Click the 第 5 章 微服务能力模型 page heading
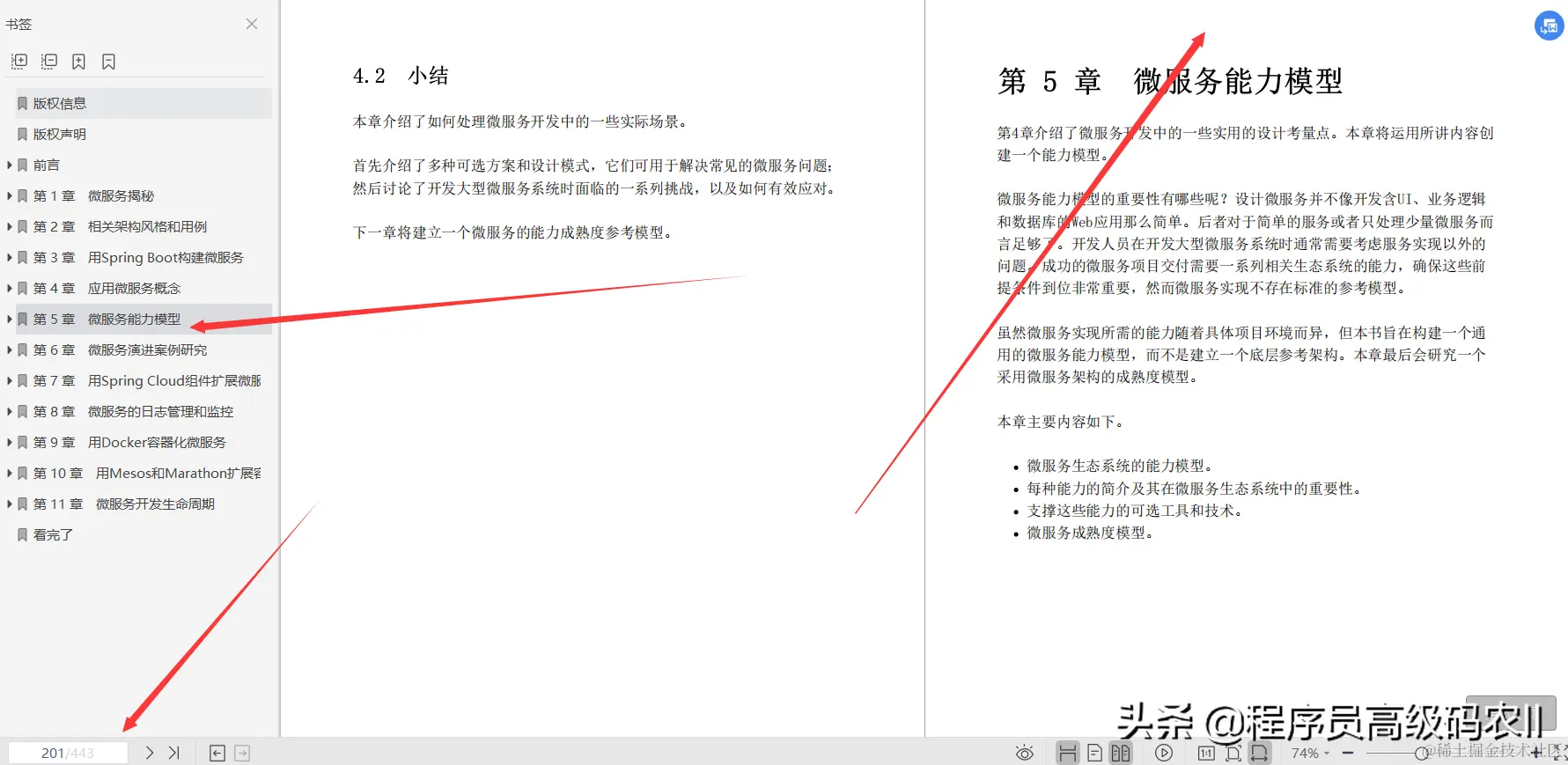Viewport: 1568px width, 765px height. pos(1170,81)
